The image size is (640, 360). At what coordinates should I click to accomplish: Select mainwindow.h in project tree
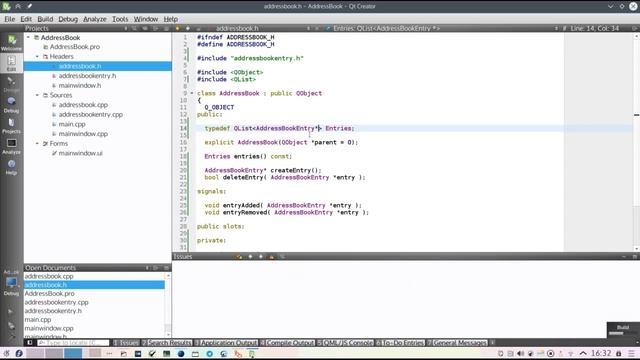pyautogui.click(x=80, y=85)
